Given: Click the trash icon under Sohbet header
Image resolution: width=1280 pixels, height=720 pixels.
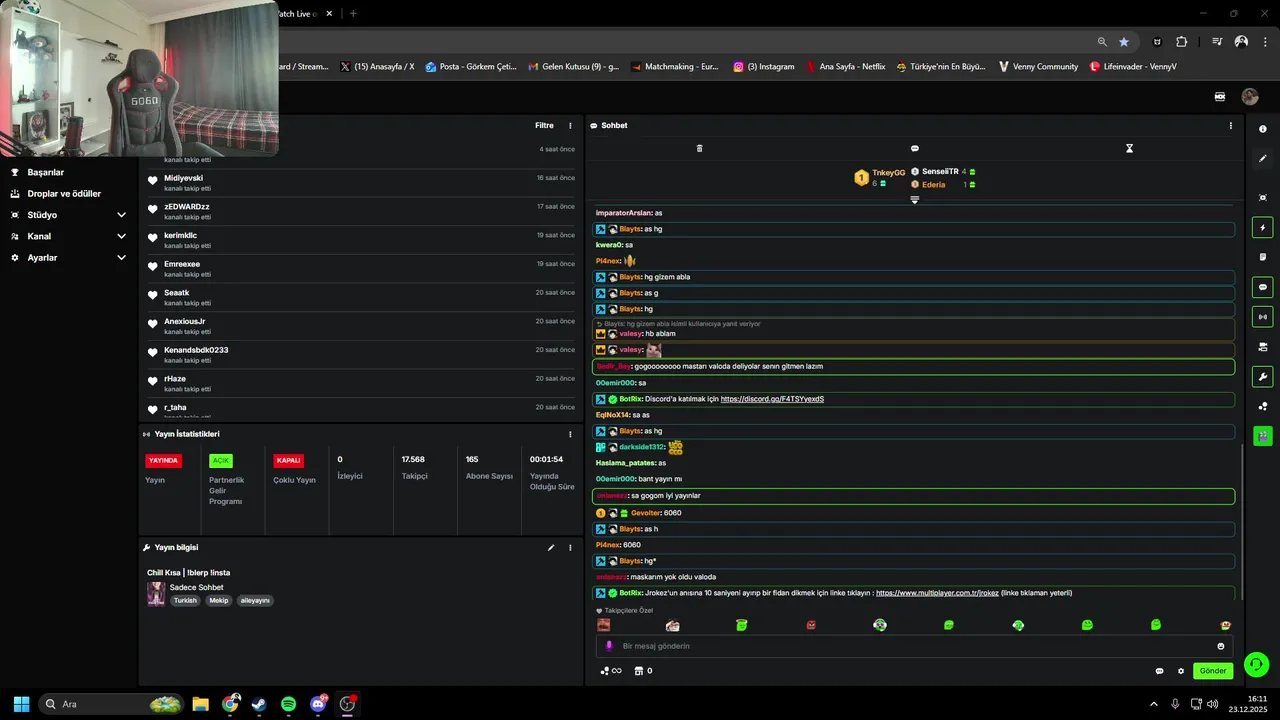Looking at the screenshot, I should [x=699, y=148].
